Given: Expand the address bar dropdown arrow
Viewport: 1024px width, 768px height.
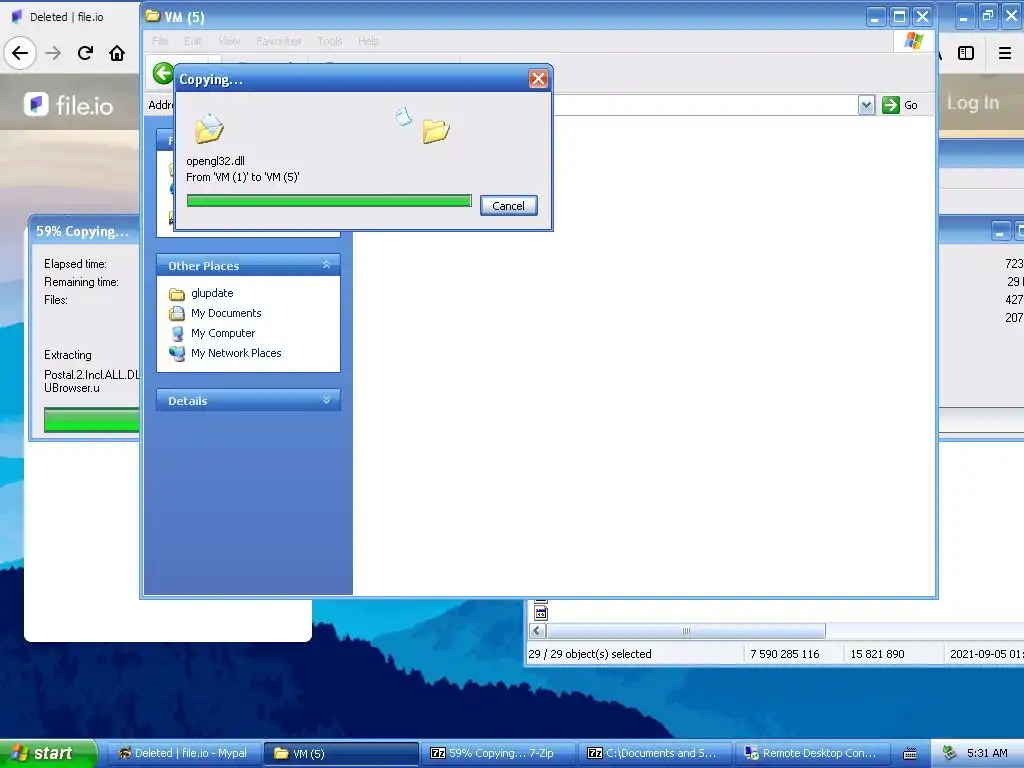Looking at the screenshot, I should pos(866,105).
